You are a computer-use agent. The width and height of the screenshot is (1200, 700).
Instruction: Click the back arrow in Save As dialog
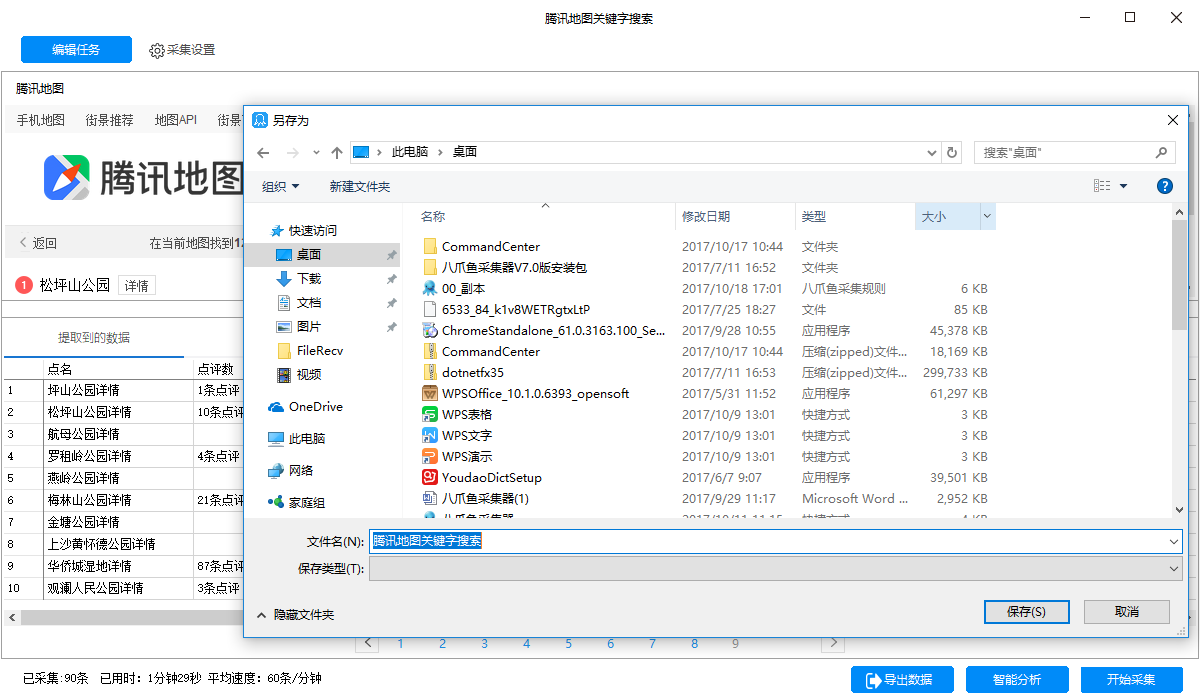tap(263, 153)
